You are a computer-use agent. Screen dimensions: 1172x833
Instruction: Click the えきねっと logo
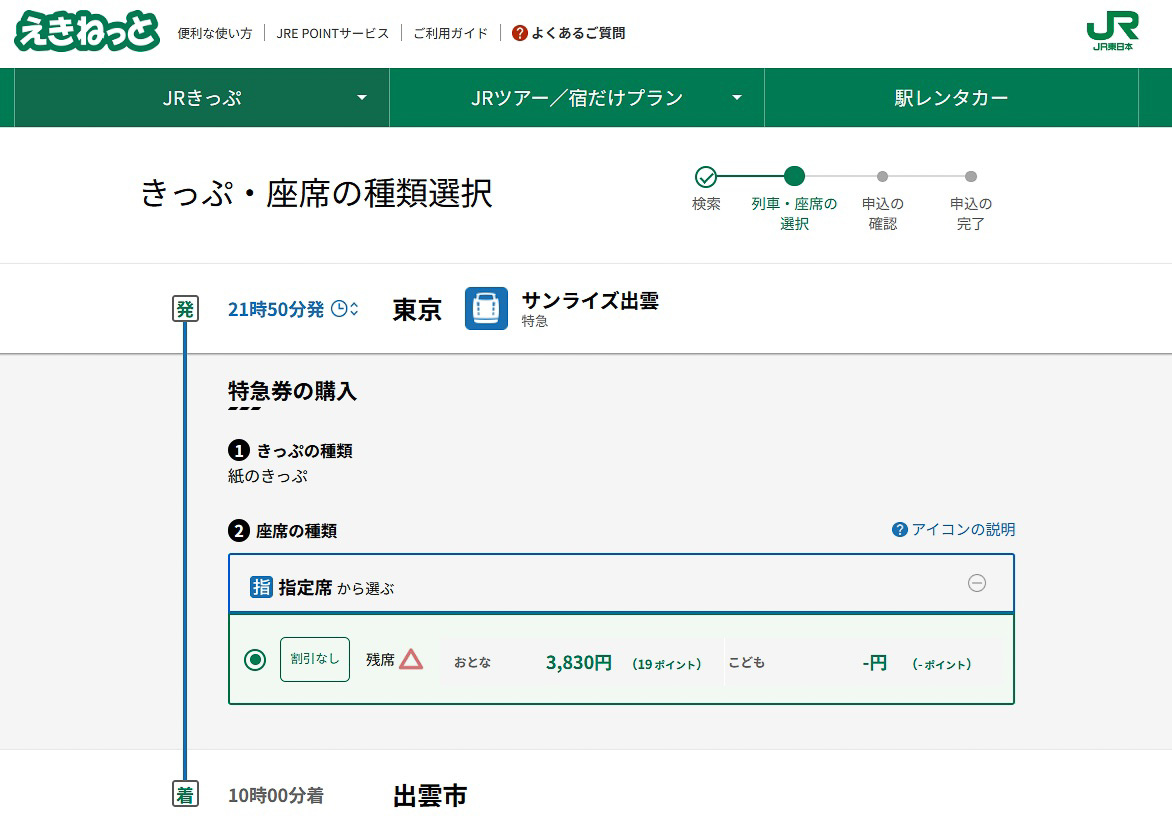(x=88, y=31)
